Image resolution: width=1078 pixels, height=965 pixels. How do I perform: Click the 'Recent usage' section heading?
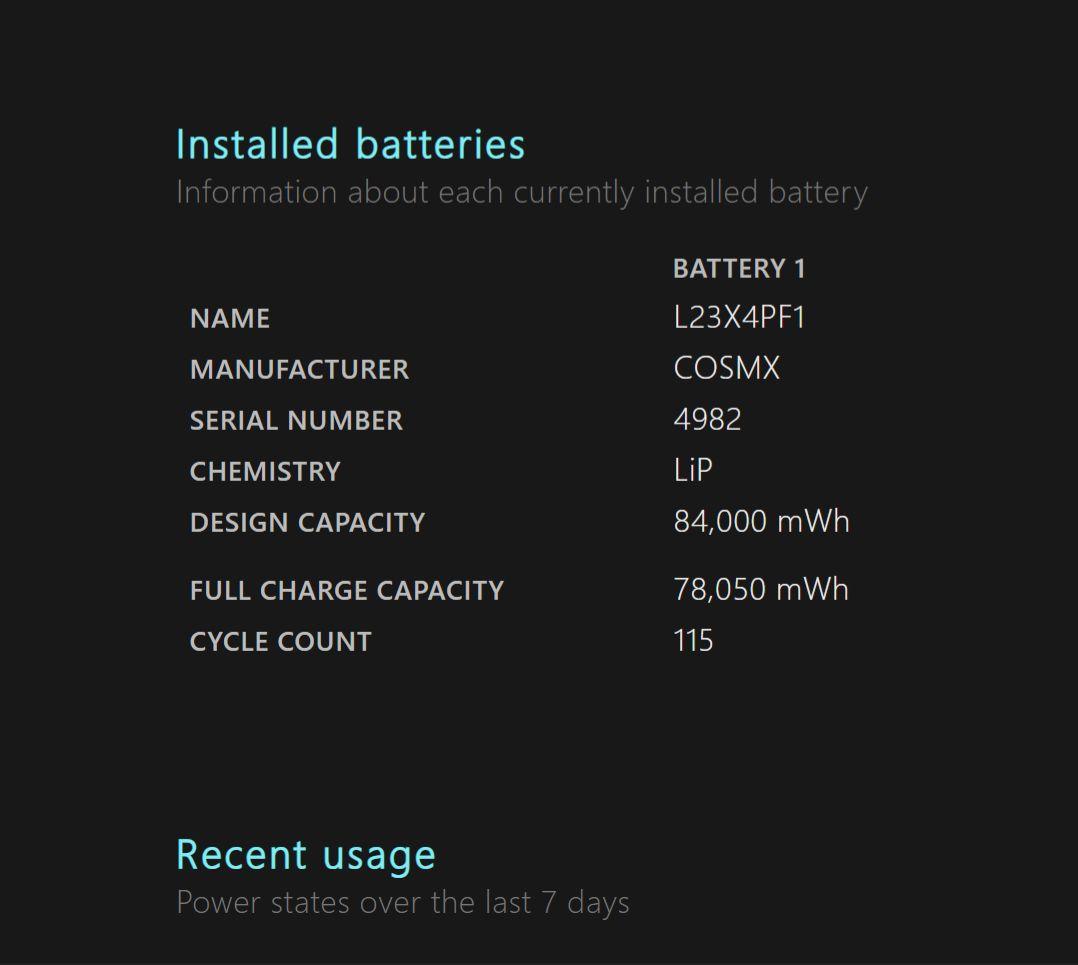[306, 855]
